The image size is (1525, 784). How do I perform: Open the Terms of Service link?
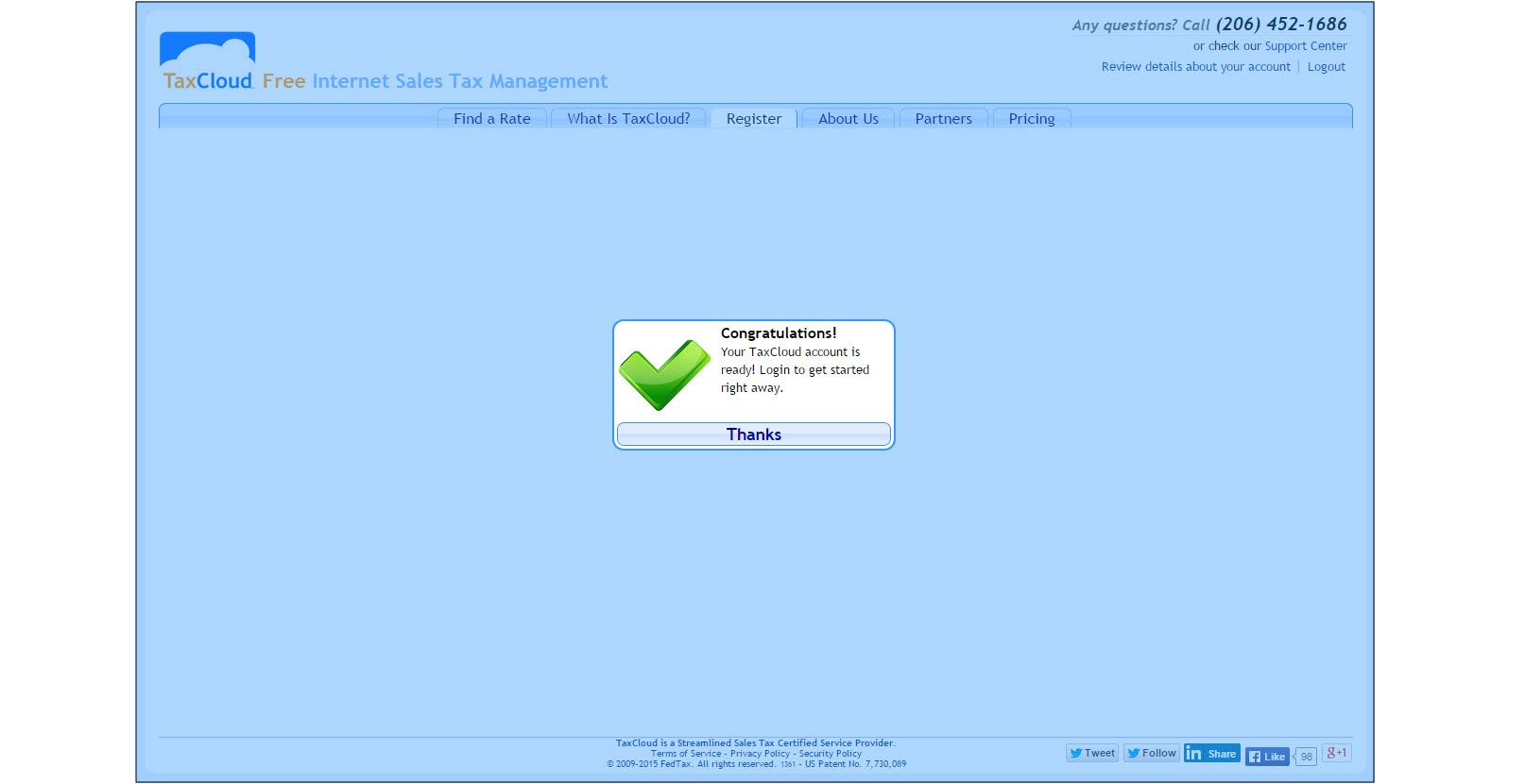pyautogui.click(x=686, y=754)
